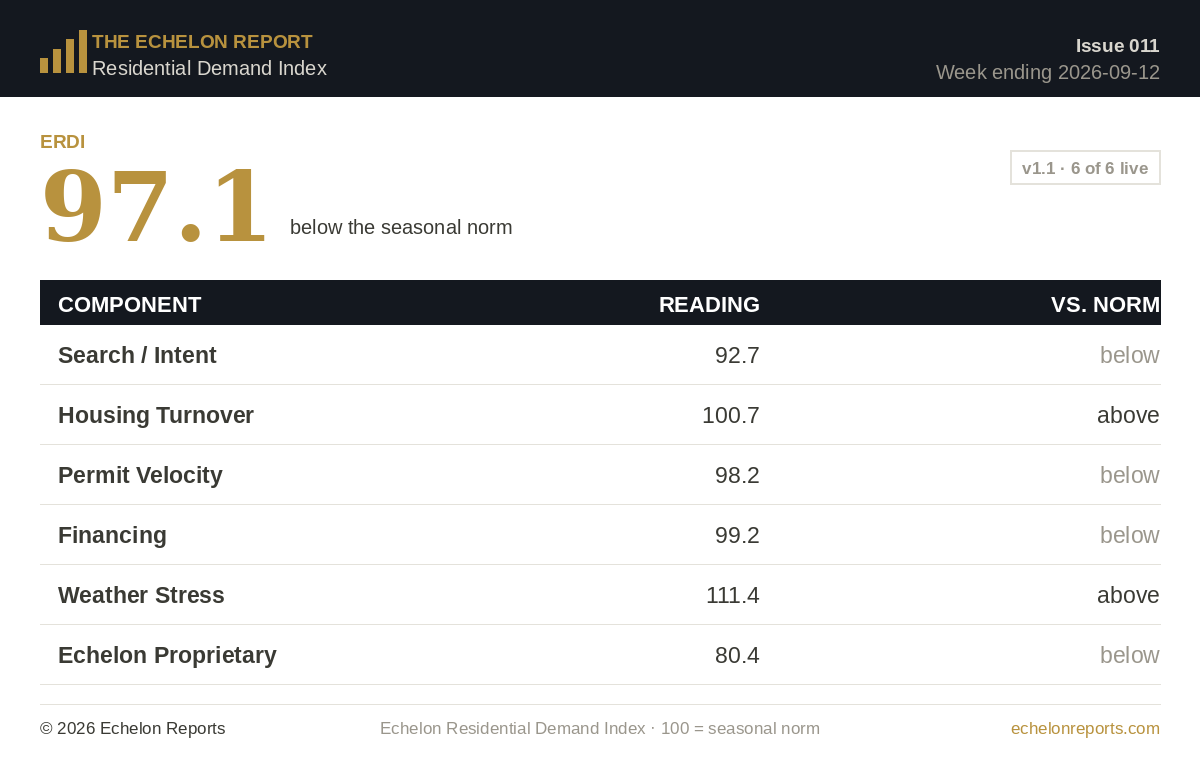
Task: Click the COMPONENT column header
Action: 130,305
